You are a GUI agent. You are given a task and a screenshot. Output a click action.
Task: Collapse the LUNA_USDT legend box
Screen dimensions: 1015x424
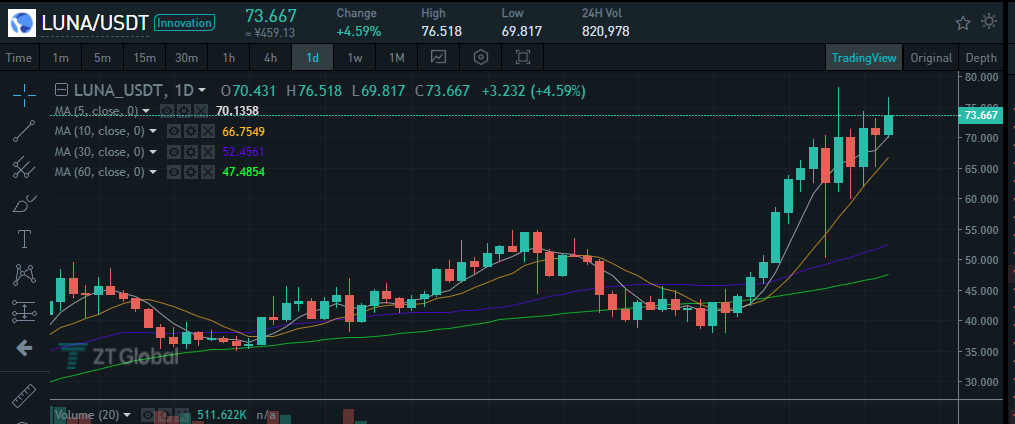(x=61, y=90)
